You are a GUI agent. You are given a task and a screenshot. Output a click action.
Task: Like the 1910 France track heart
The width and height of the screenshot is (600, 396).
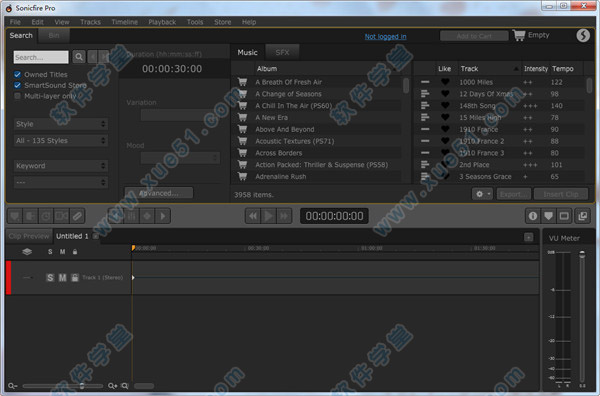(x=445, y=129)
